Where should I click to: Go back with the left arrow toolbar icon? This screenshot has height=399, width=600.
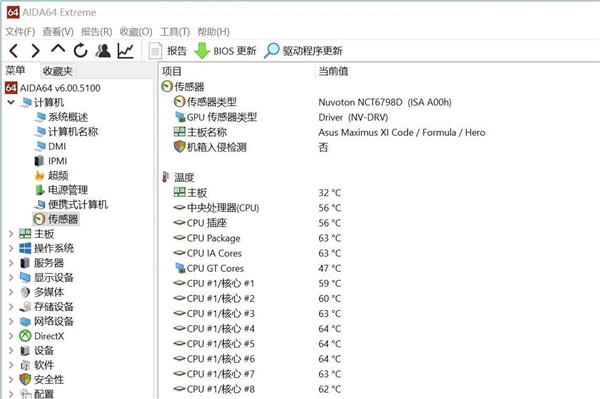pyautogui.click(x=13, y=50)
